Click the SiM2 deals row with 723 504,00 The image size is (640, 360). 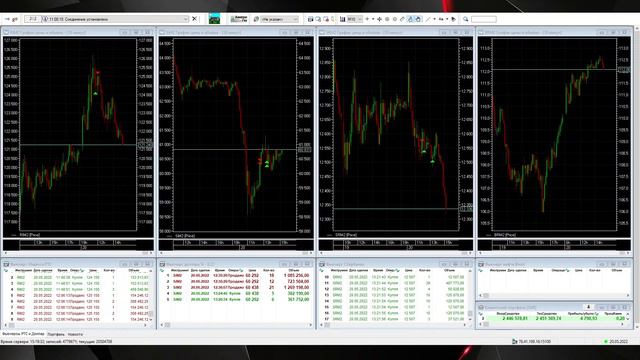coord(236,282)
